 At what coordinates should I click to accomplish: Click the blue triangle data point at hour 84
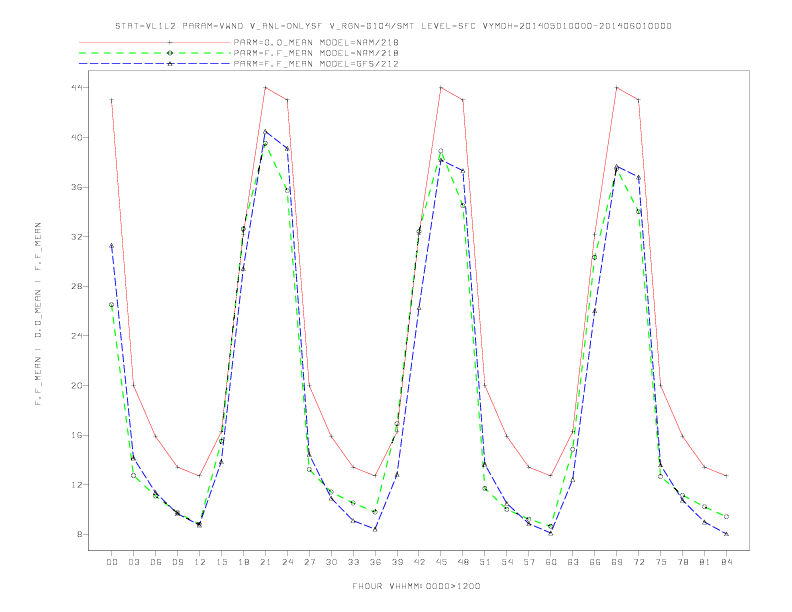(x=726, y=533)
